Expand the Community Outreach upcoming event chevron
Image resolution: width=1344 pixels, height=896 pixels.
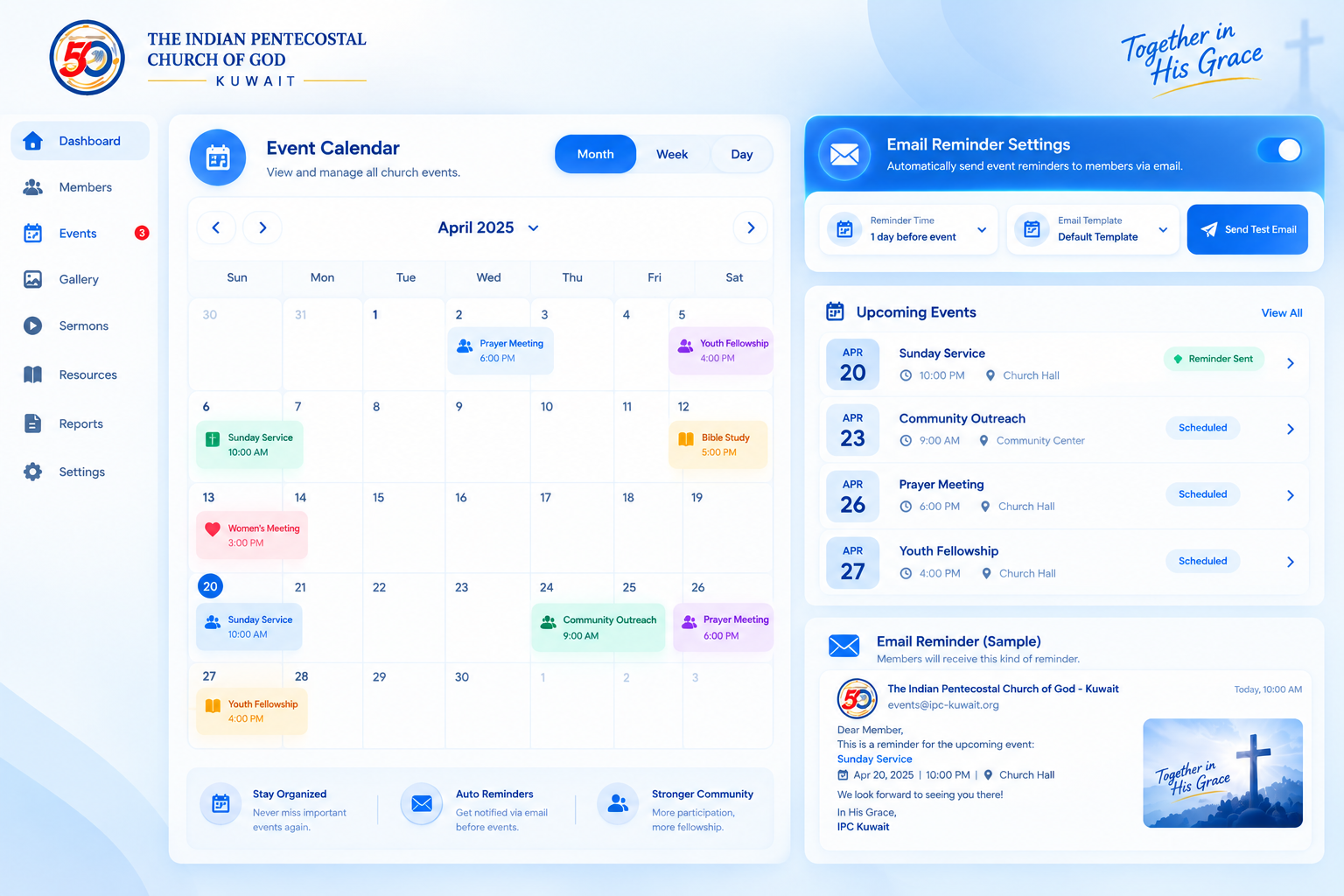click(1291, 429)
